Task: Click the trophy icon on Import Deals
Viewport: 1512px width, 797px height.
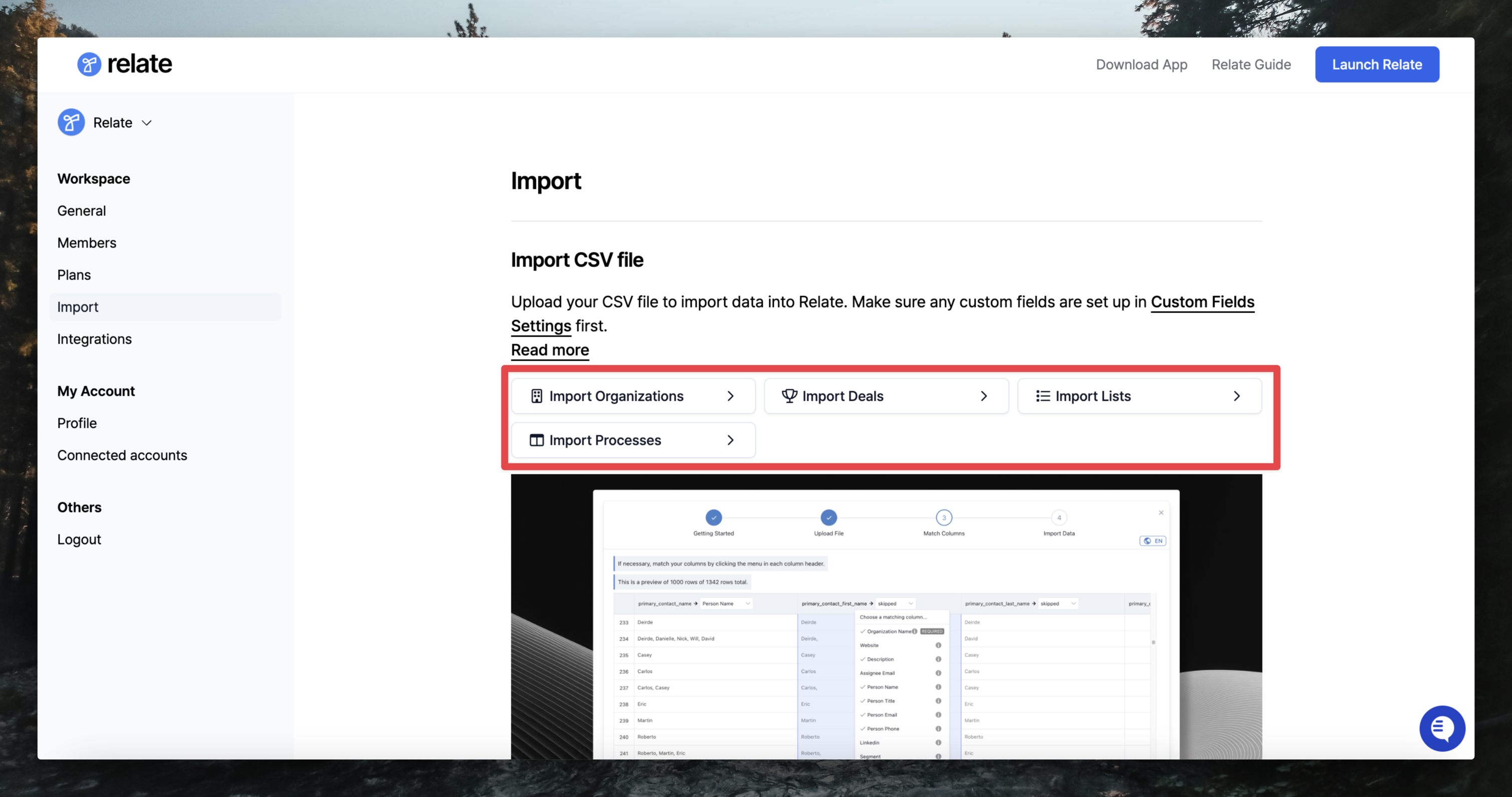Action: coord(789,396)
